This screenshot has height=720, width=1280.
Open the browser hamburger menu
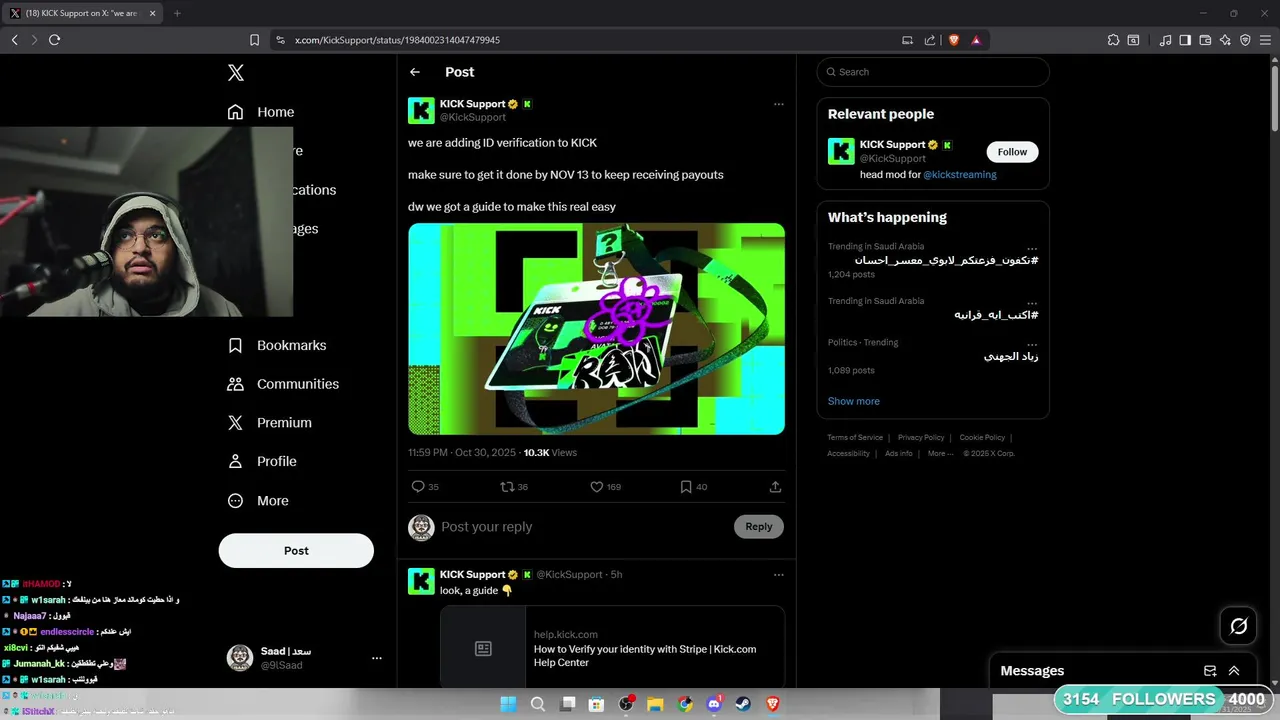click(x=1265, y=40)
